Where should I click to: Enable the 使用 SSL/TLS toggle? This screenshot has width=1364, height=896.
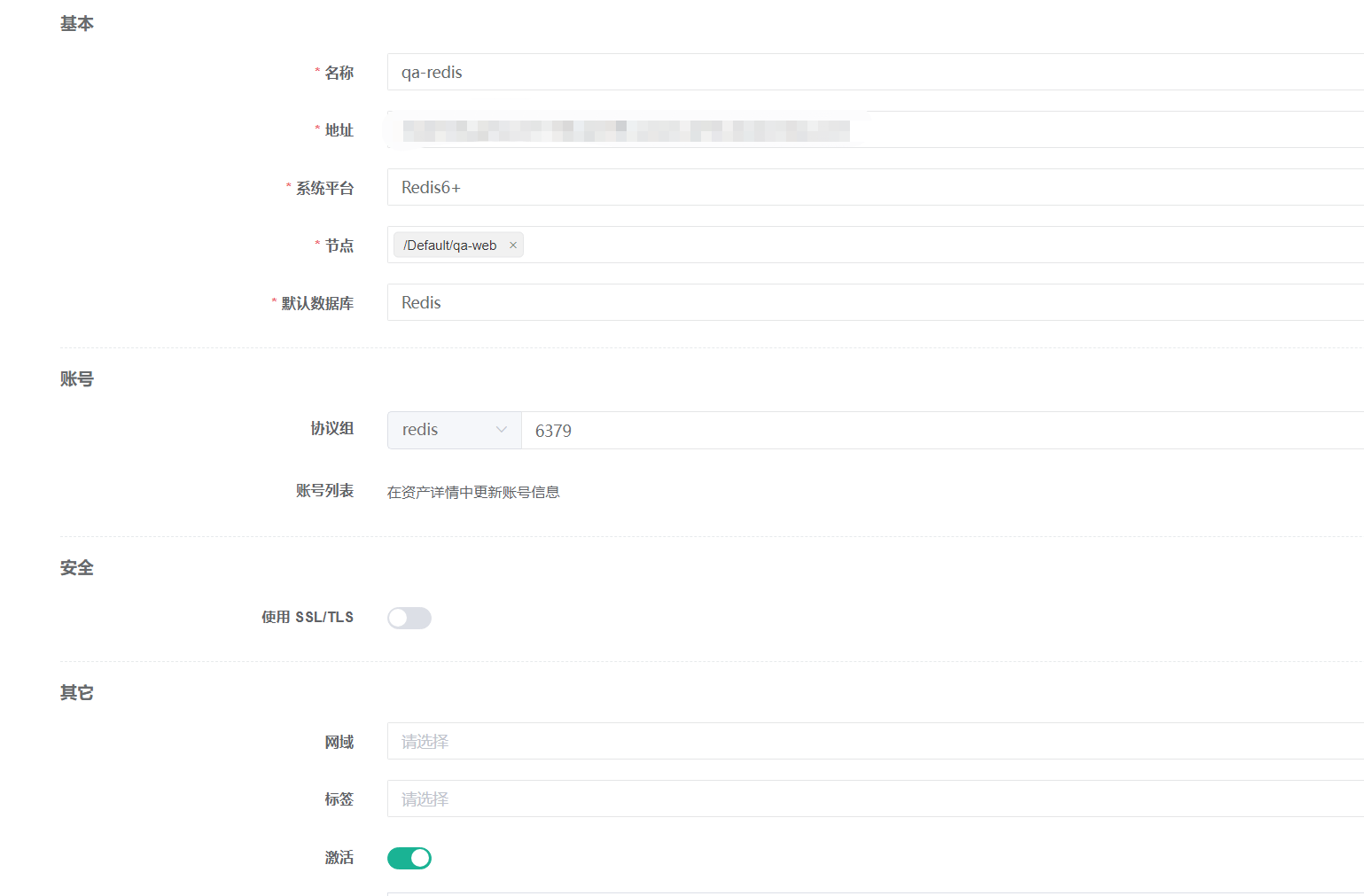tap(409, 618)
